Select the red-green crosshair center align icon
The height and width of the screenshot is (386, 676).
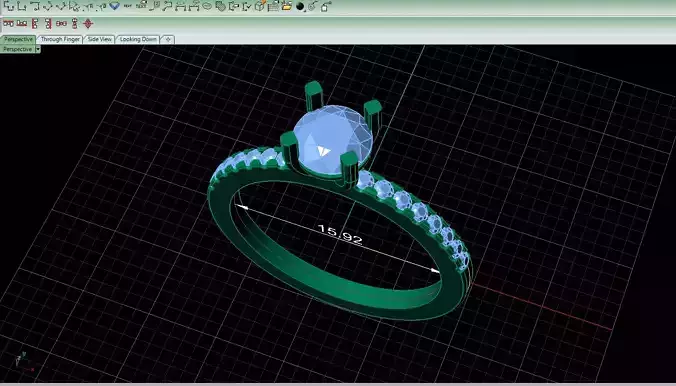click(x=88, y=23)
